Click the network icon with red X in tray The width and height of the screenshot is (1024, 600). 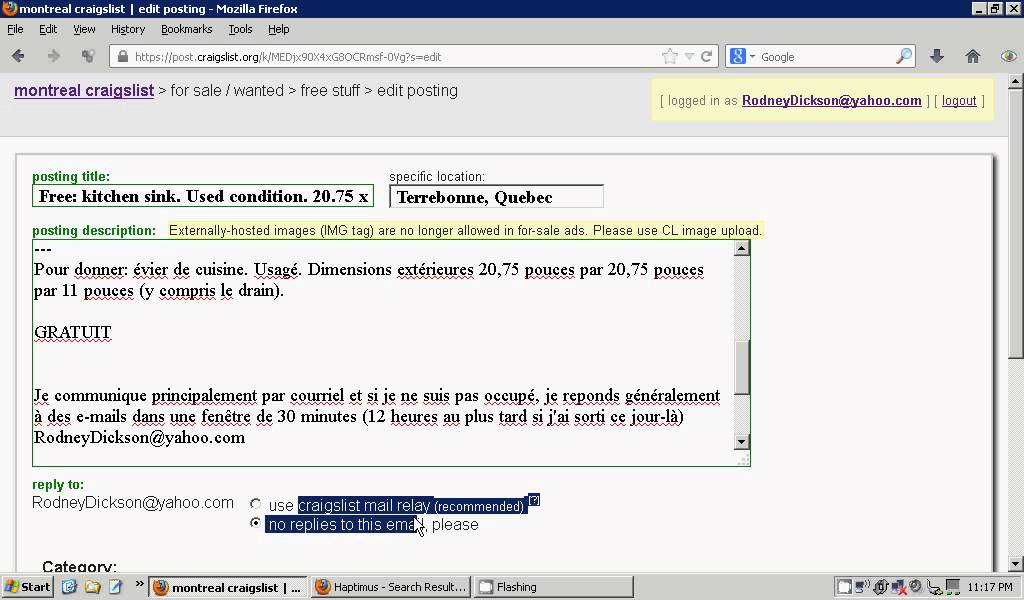(x=899, y=587)
